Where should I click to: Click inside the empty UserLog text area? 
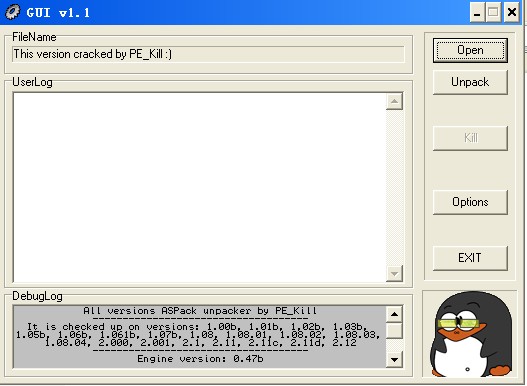199,187
